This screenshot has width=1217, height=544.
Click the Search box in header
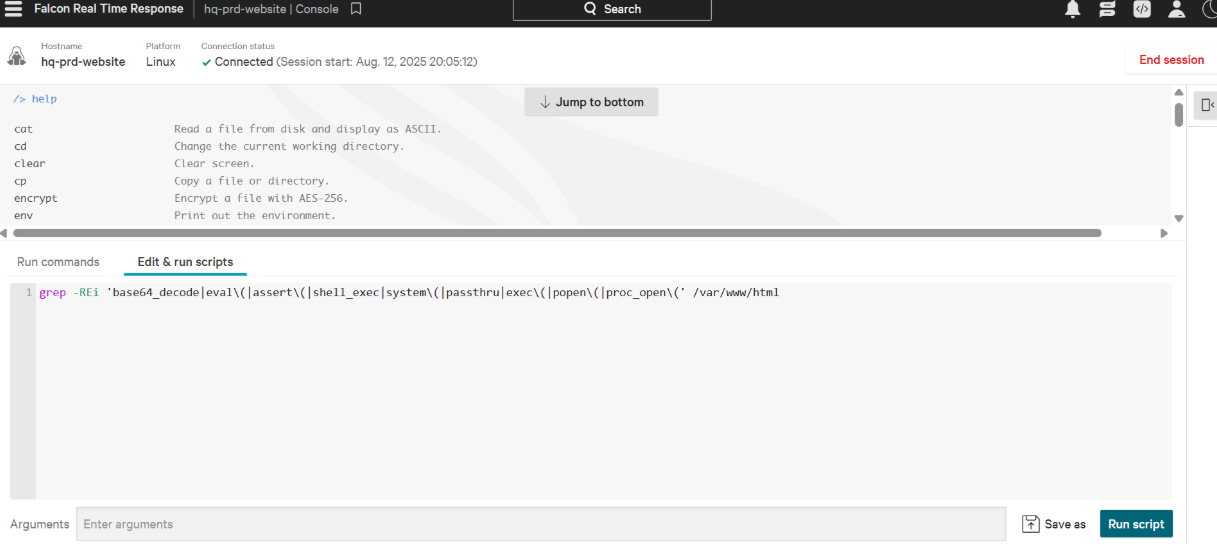(x=612, y=9)
